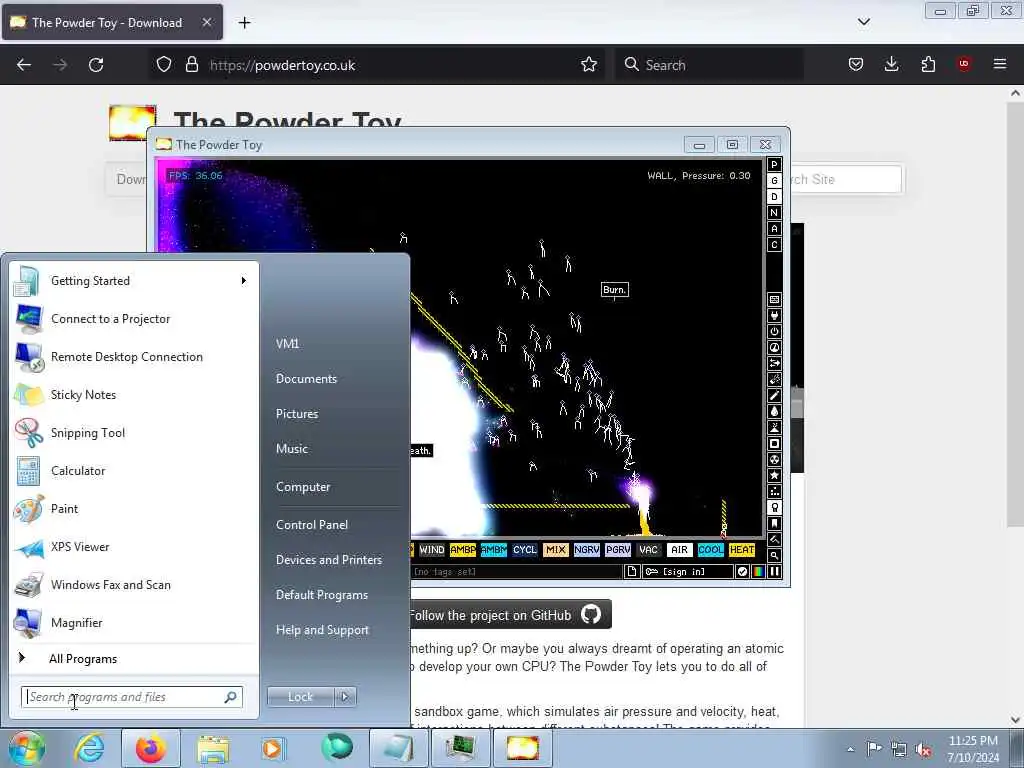
Task: Click Follow the project on GitHub
Action: pyautogui.click(x=509, y=615)
